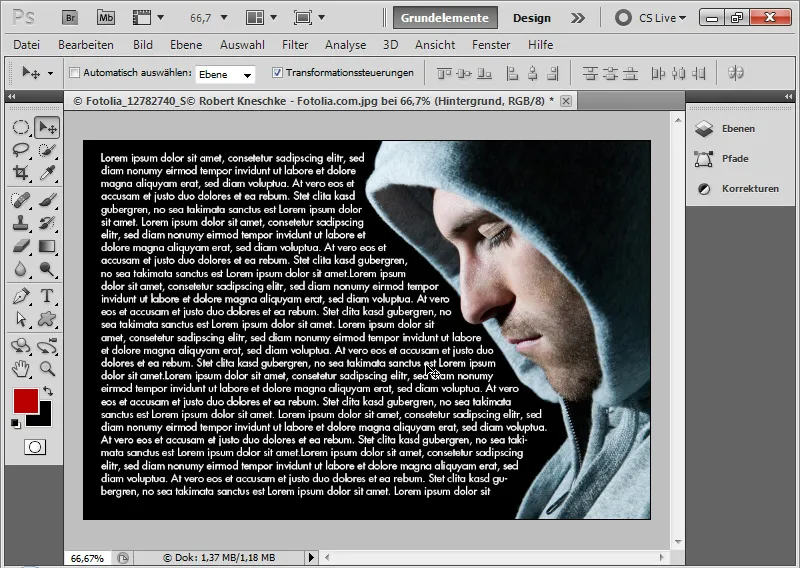Switch to the Design workspace
This screenshot has height=568, width=800.
click(x=532, y=18)
